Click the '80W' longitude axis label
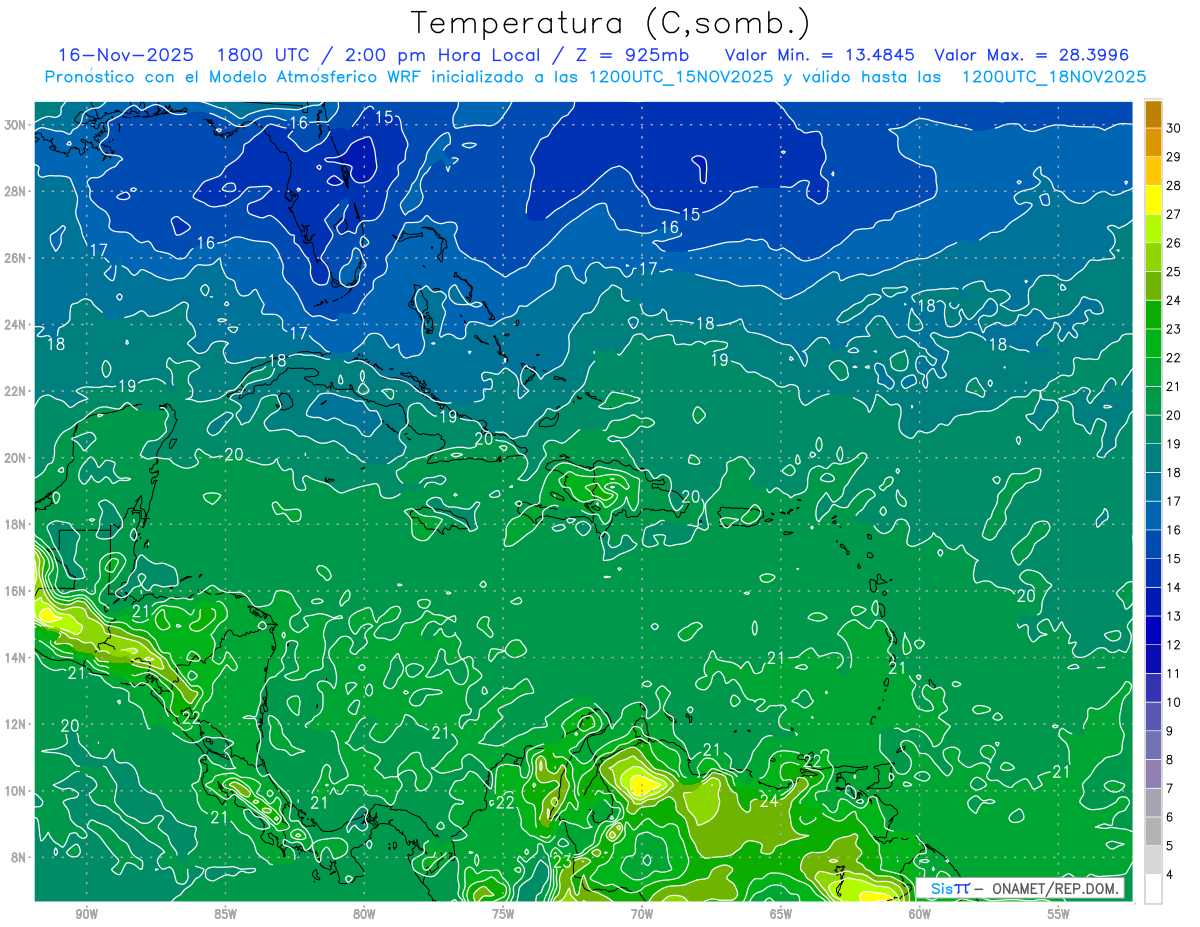The width and height of the screenshot is (1200, 927). [364, 914]
